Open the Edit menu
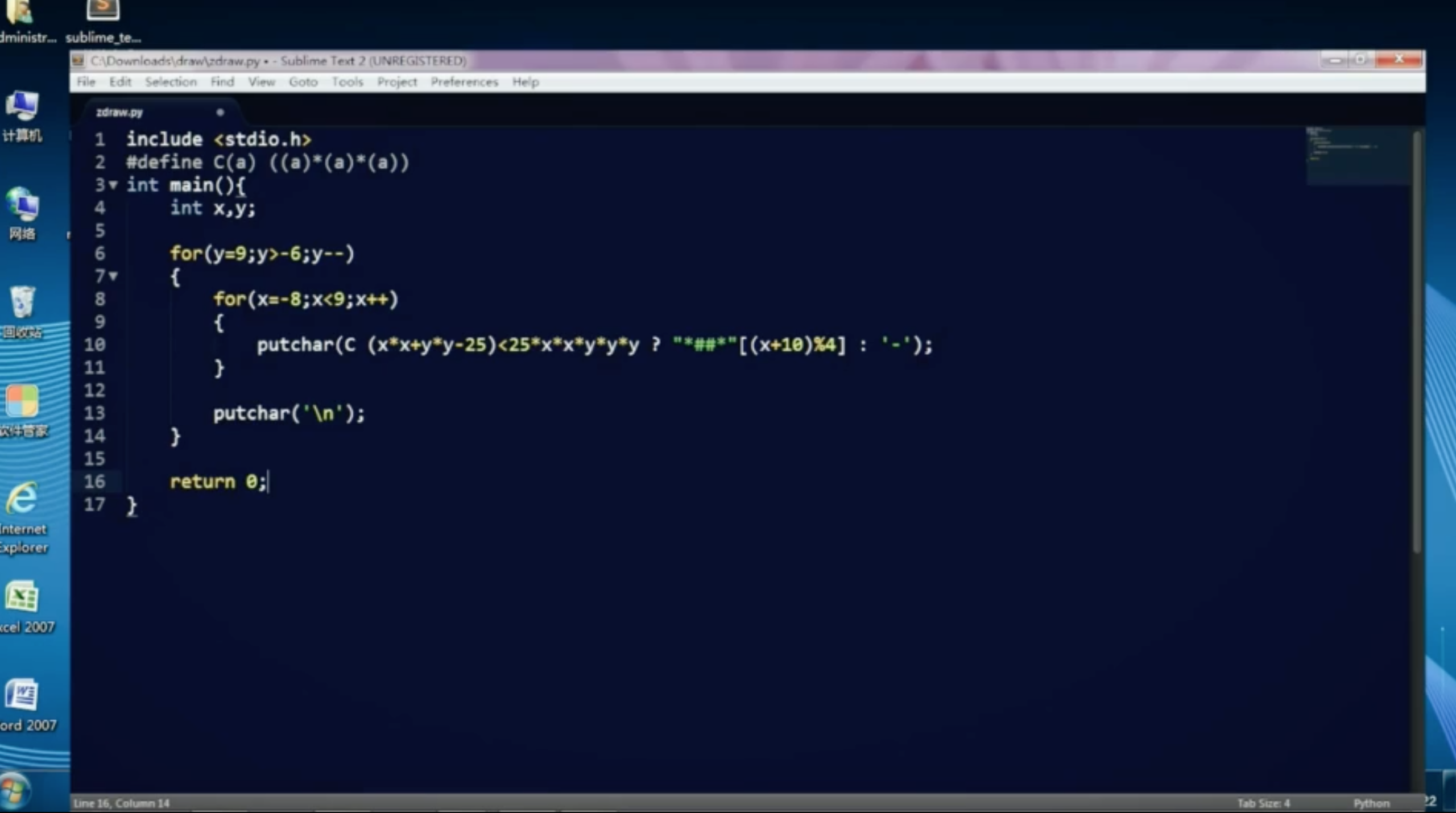This screenshot has height=813, width=1456. pyautogui.click(x=119, y=82)
